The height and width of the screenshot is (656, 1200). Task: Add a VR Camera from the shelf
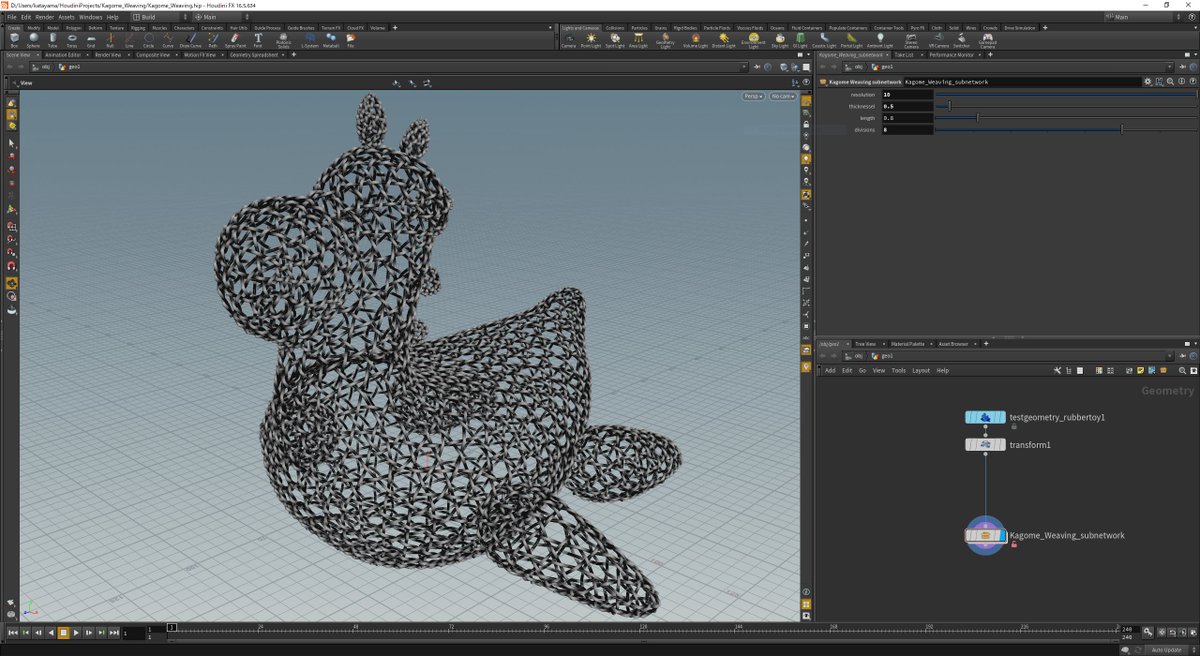(x=938, y=39)
